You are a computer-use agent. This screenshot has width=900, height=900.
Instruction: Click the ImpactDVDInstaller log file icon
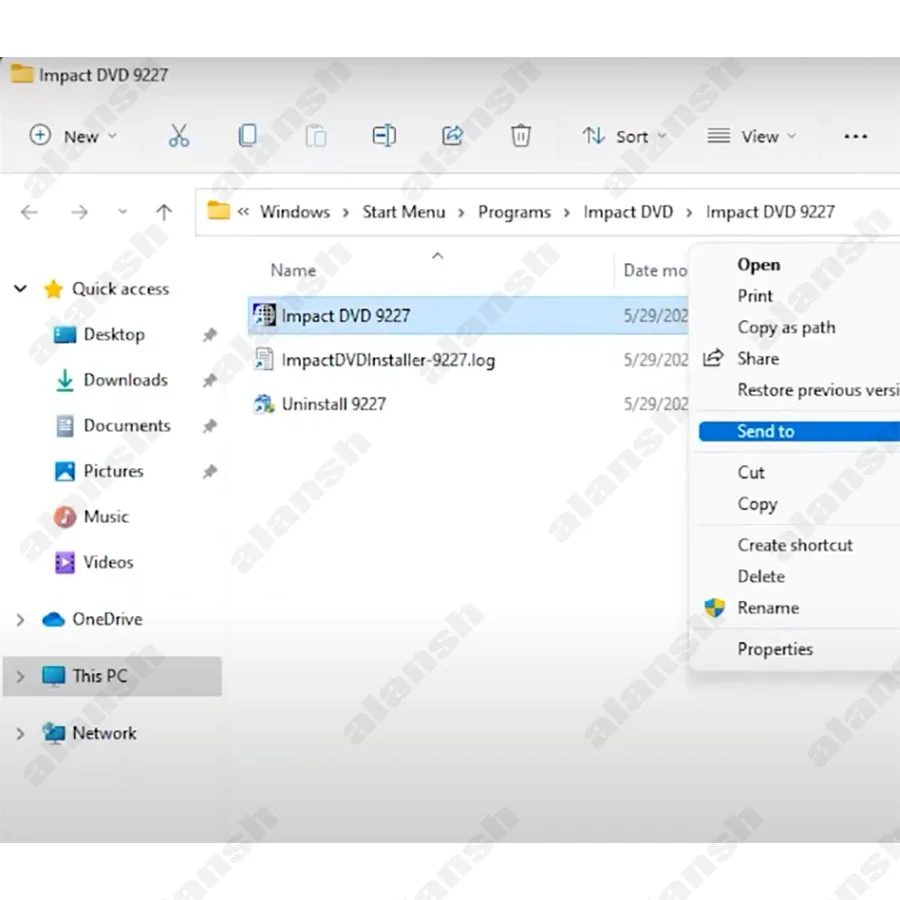[x=264, y=360]
